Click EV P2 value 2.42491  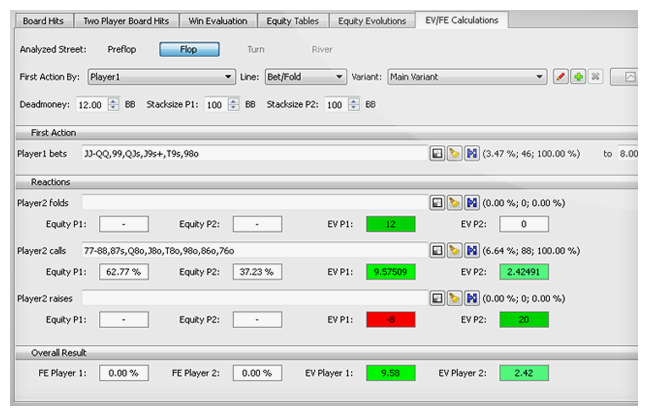pos(524,272)
